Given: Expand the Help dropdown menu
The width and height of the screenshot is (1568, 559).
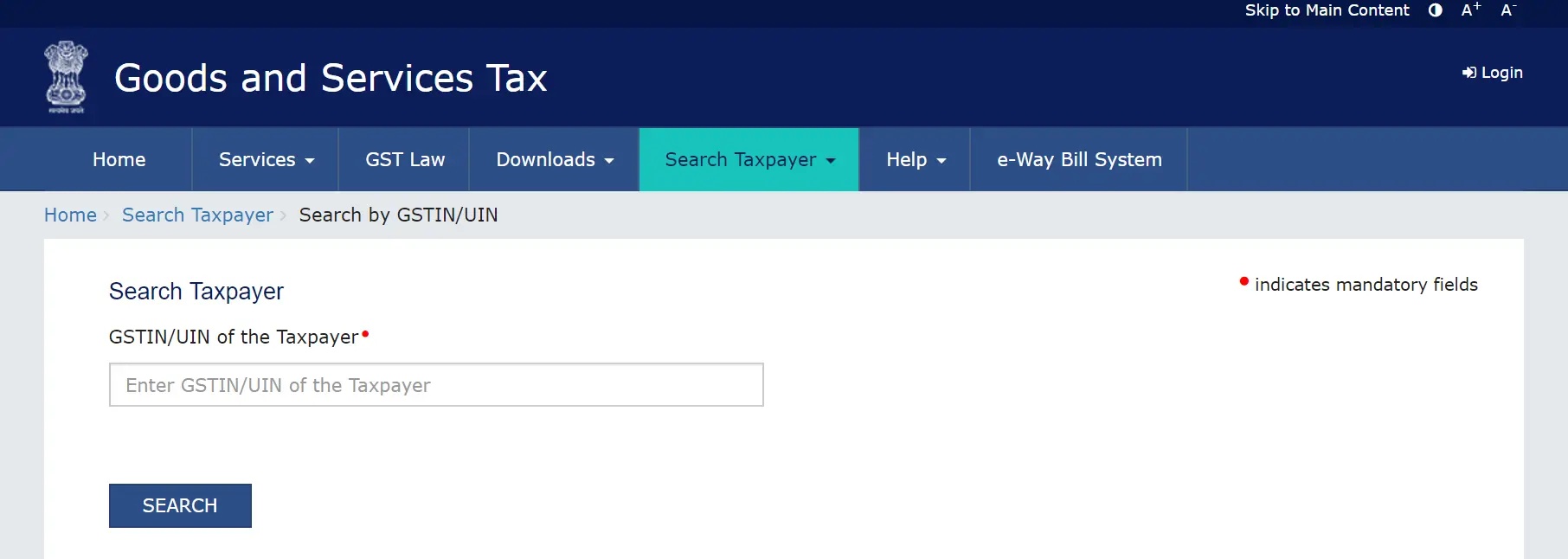Looking at the screenshot, I should tap(915, 159).
